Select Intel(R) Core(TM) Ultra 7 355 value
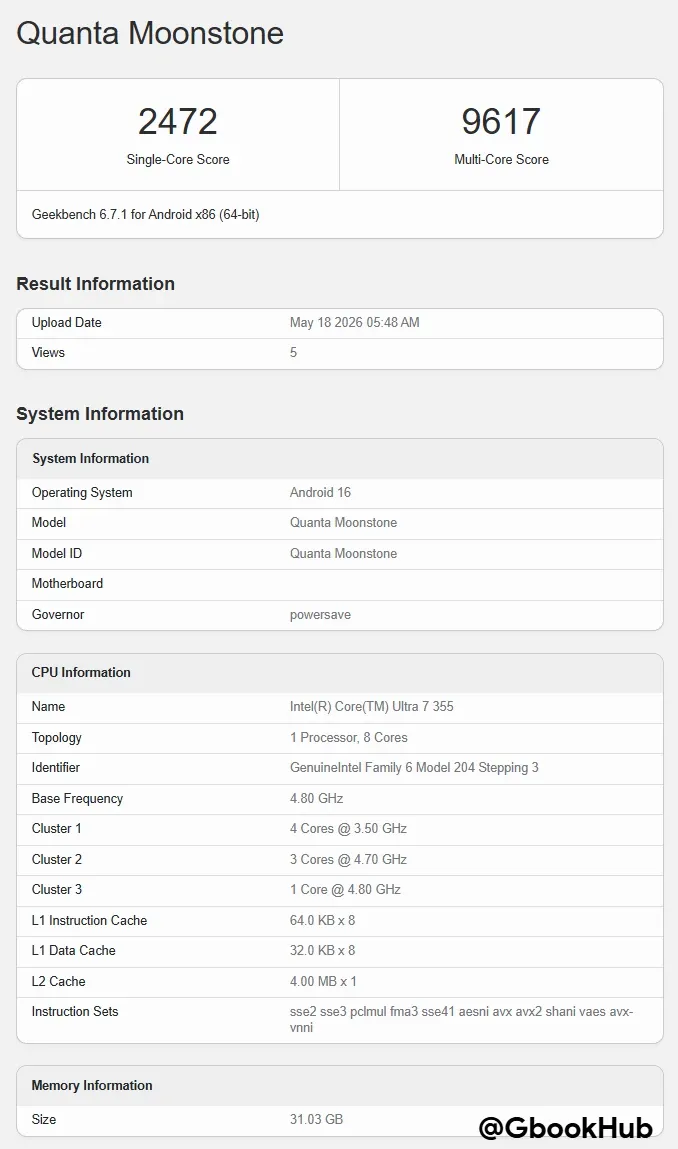Viewport: 678px width, 1149px height. click(x=372, y=706)
